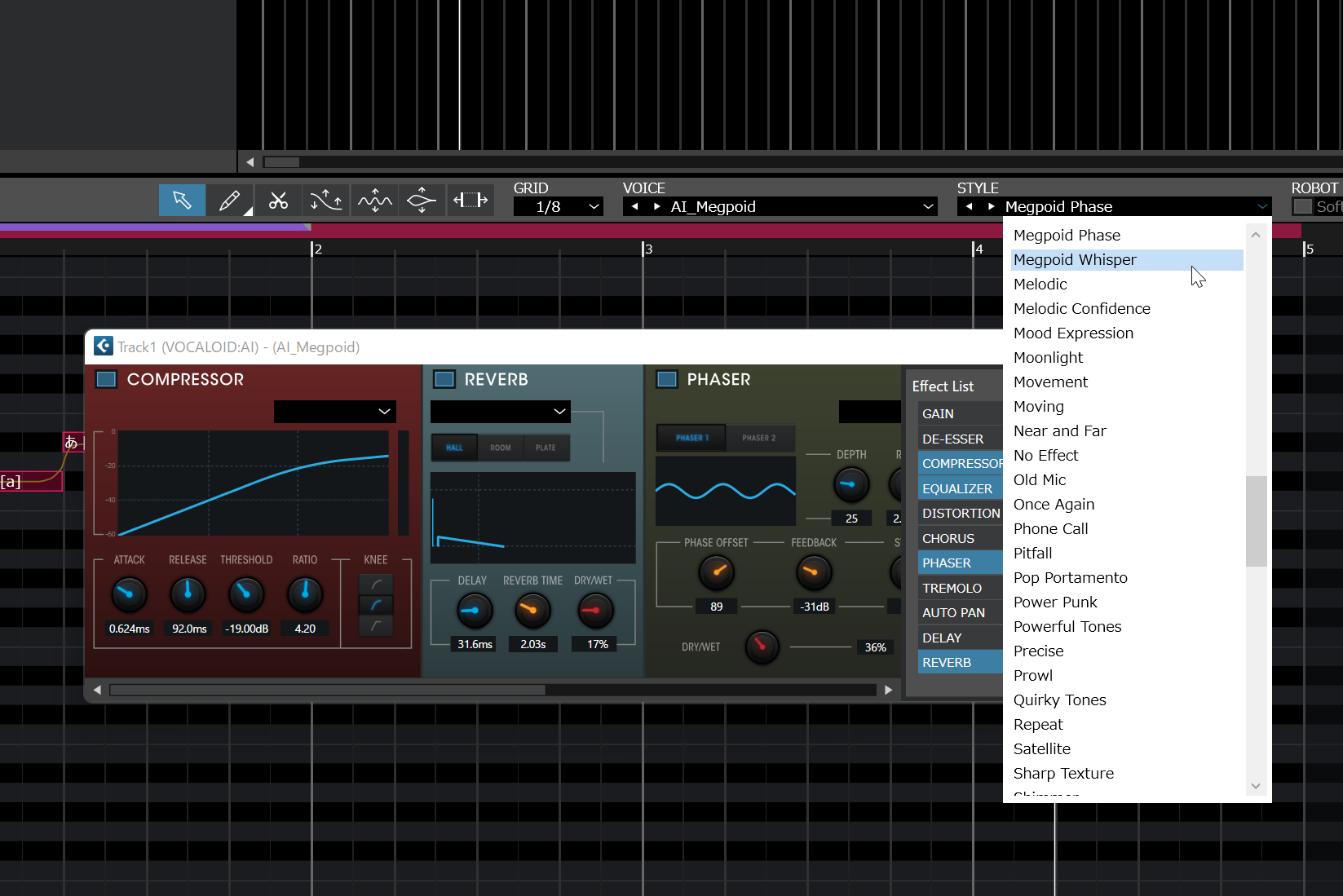Open the VOICE AI_Megpoid dropdown
This screenshot has height=896, width=1343.
click(x=780, y=206)
